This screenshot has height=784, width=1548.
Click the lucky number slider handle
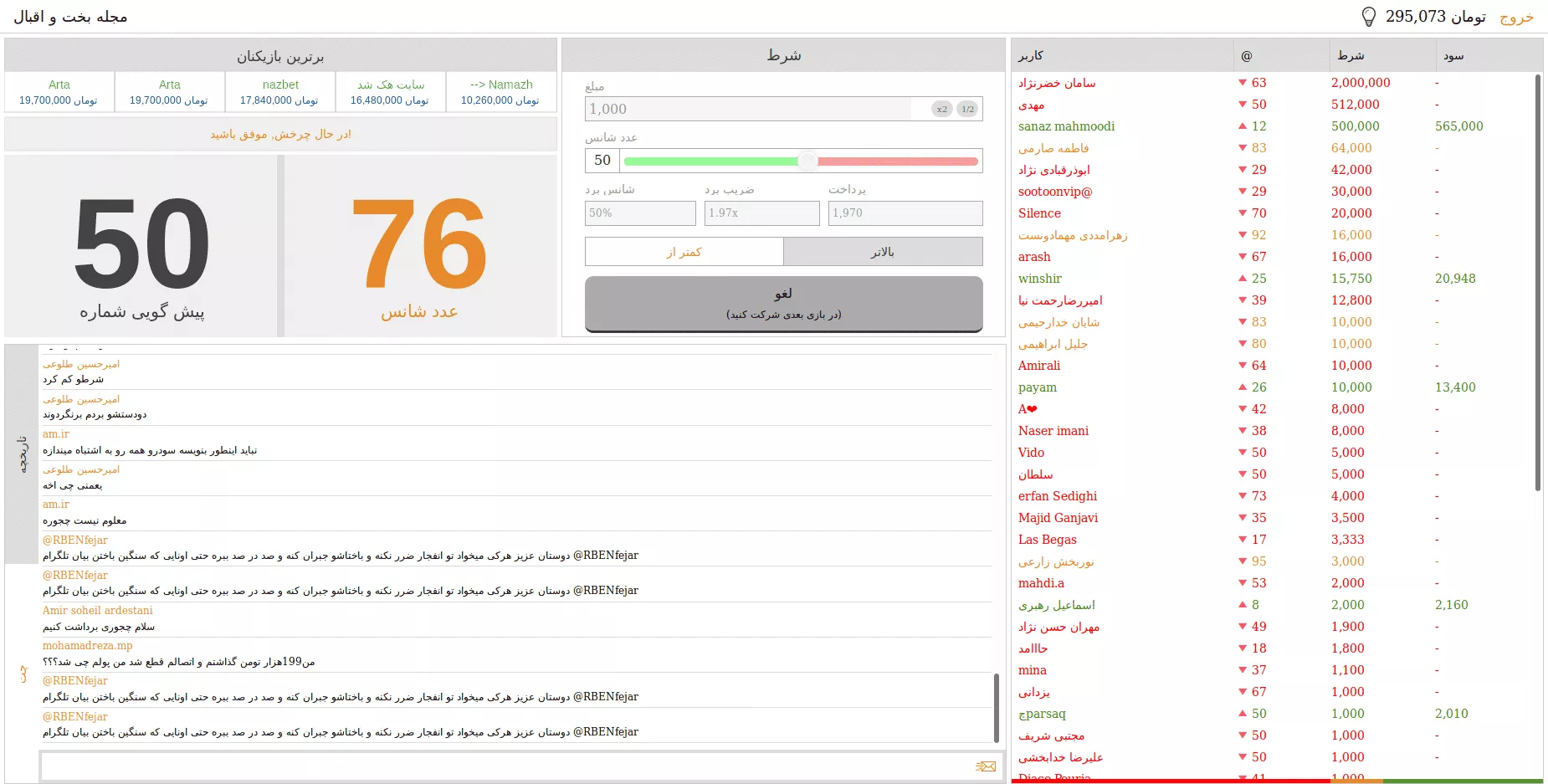pyautogui.click(x=807, y=161)
